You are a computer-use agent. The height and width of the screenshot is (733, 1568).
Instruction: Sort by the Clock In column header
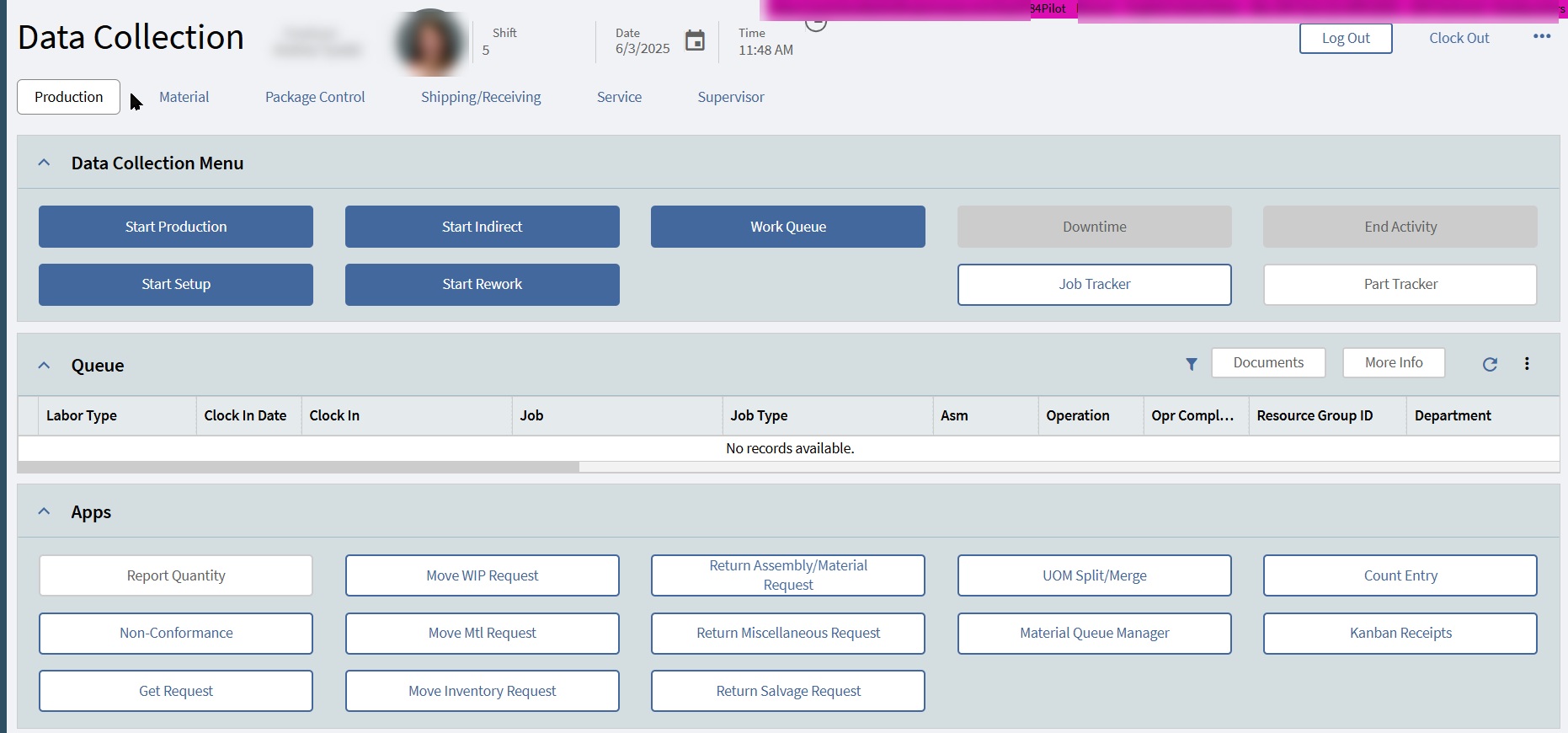pyautogui.click(x=407, y=415)
